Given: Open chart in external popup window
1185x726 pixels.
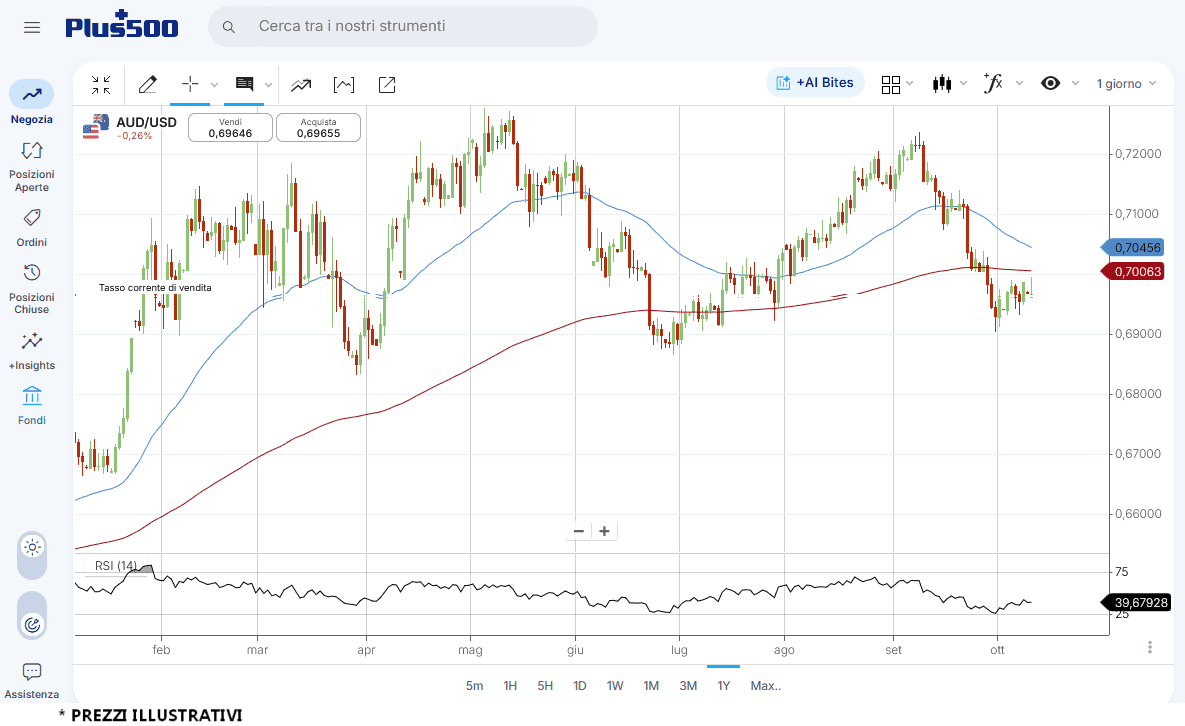Looking at the screenshot, I should [x=387, y=85].
